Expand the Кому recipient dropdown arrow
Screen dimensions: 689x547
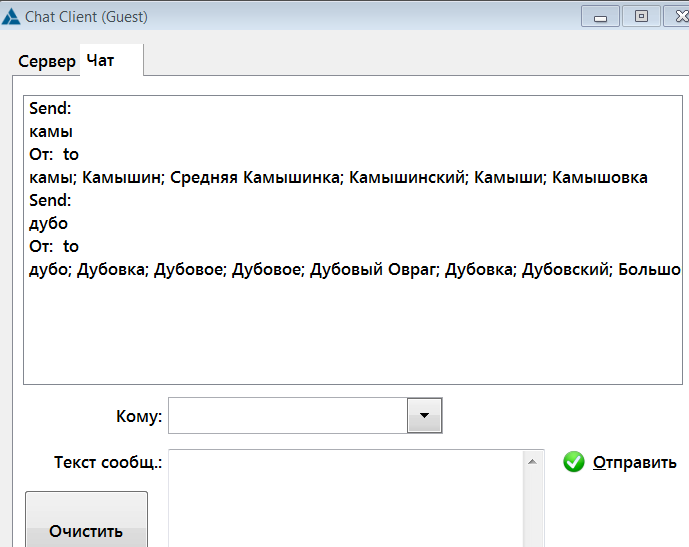pyautogui.click(x=424, y=416)
